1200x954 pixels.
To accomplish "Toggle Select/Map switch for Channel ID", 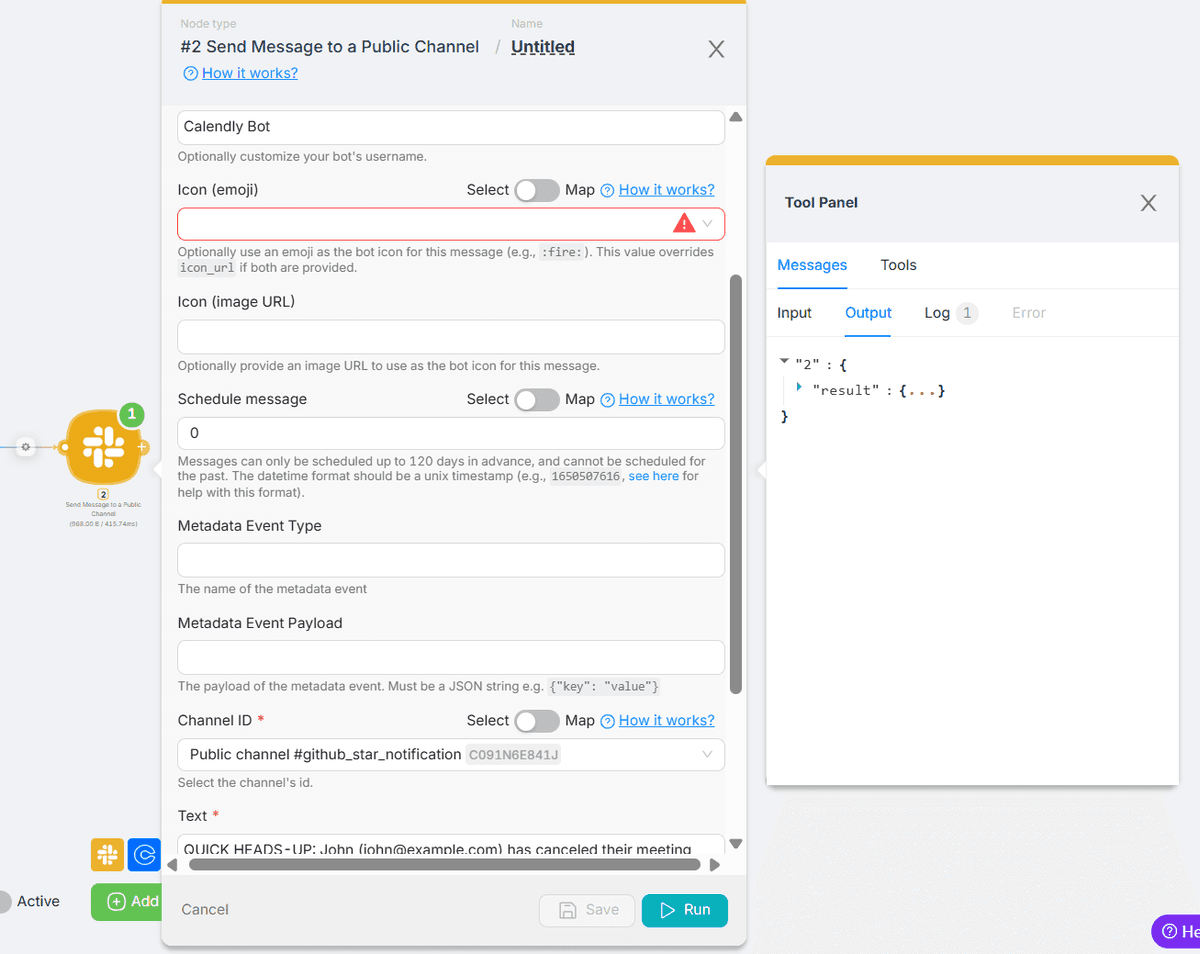I will pyautogui.click(x=537, y=721).
